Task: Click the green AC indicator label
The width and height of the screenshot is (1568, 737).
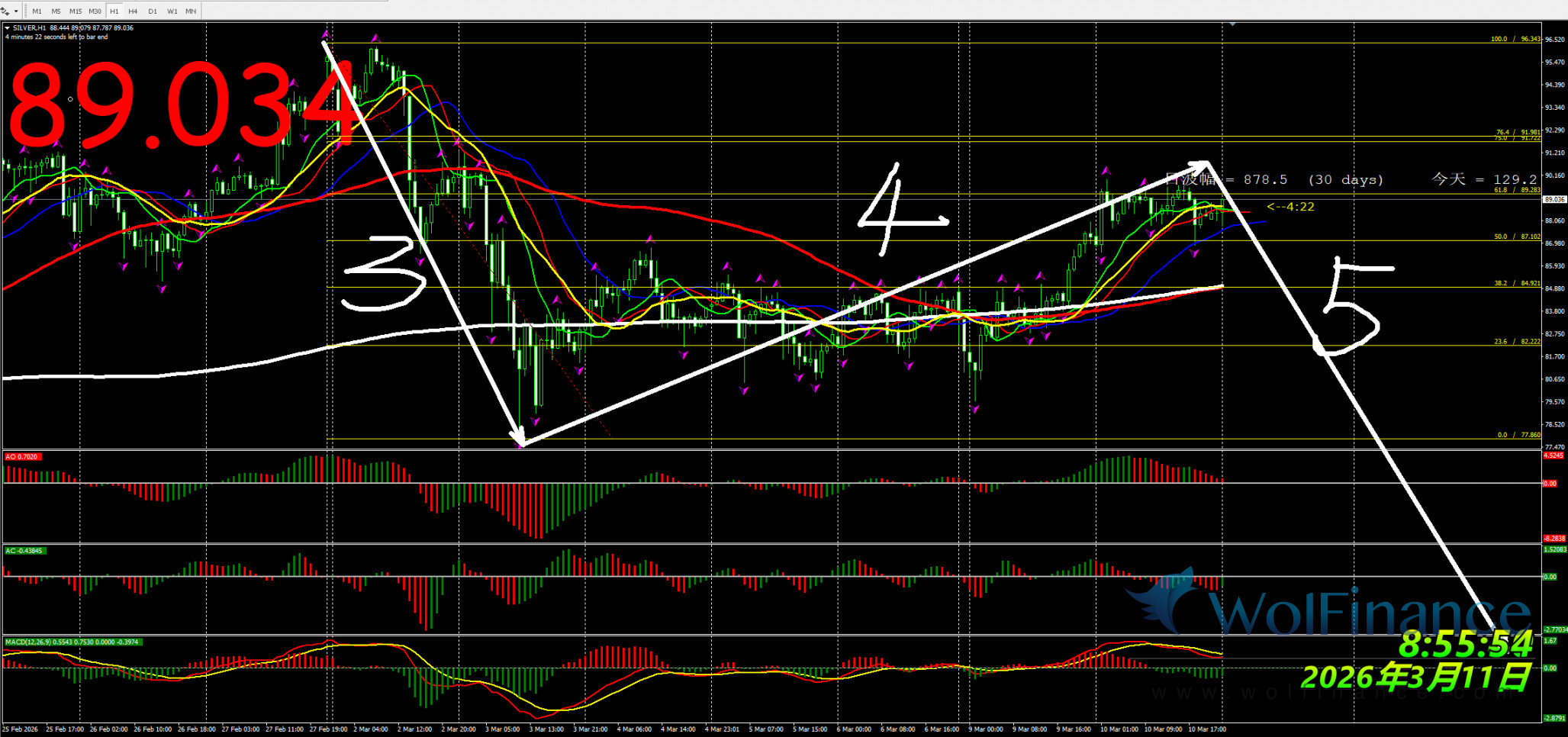Action: coord(24,551)
